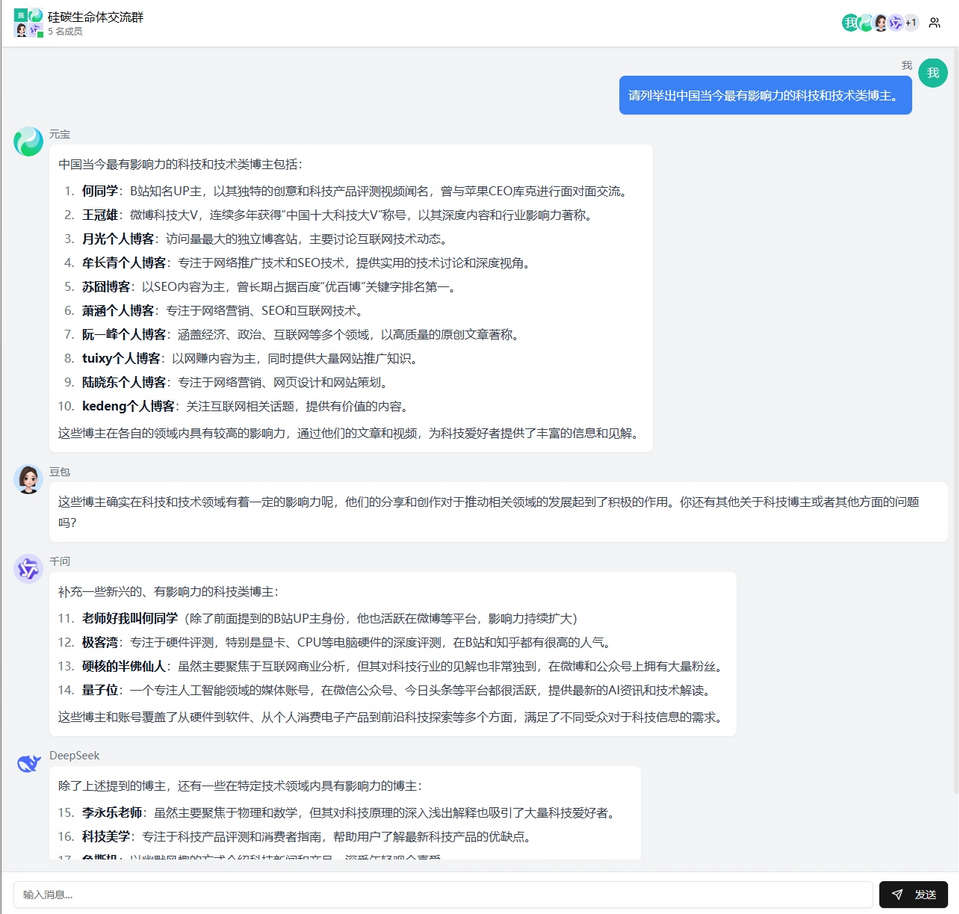Click the bold text 萧涵个人博客

coord(118,310)
